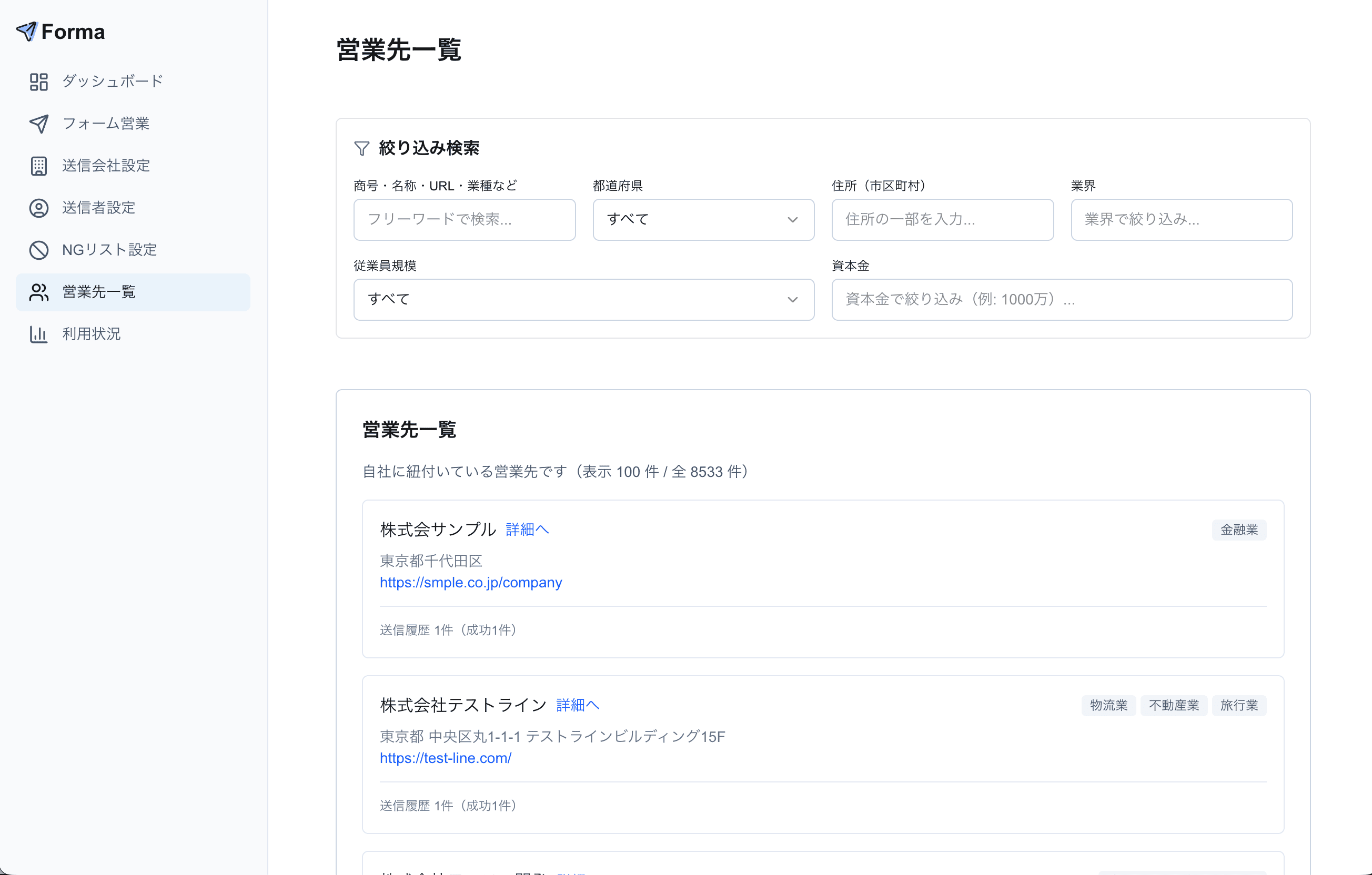The width and height of the screenshot is (1372, 875).
Task: Select the ダッシュボード icon in sidebar
Action: [38, 82]
